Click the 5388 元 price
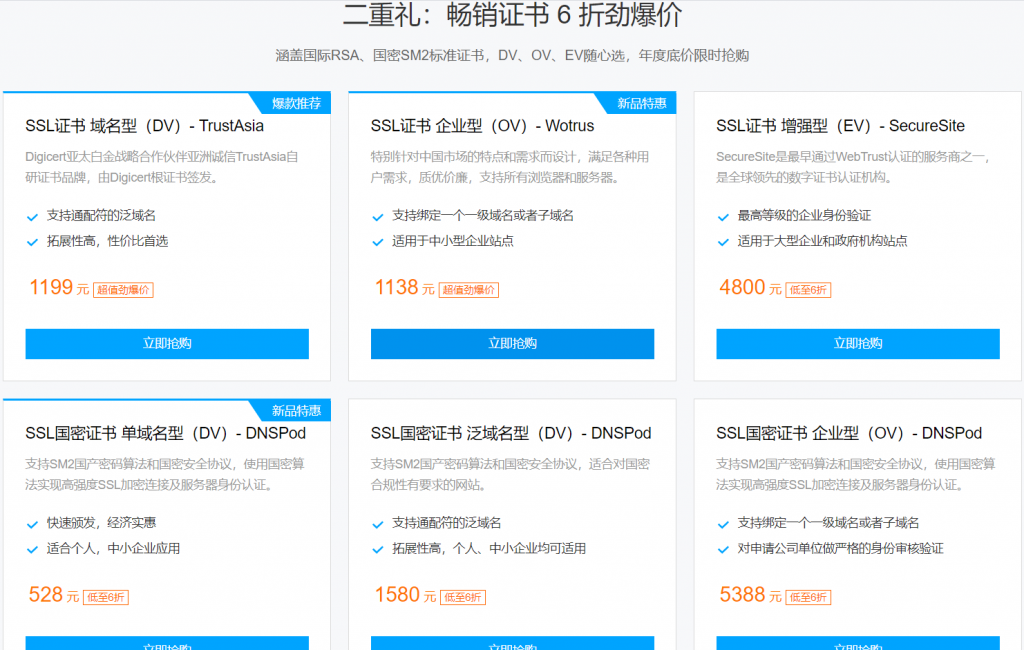The height and width of the screenshot is (650, 1024). click(x=750, y=595)
